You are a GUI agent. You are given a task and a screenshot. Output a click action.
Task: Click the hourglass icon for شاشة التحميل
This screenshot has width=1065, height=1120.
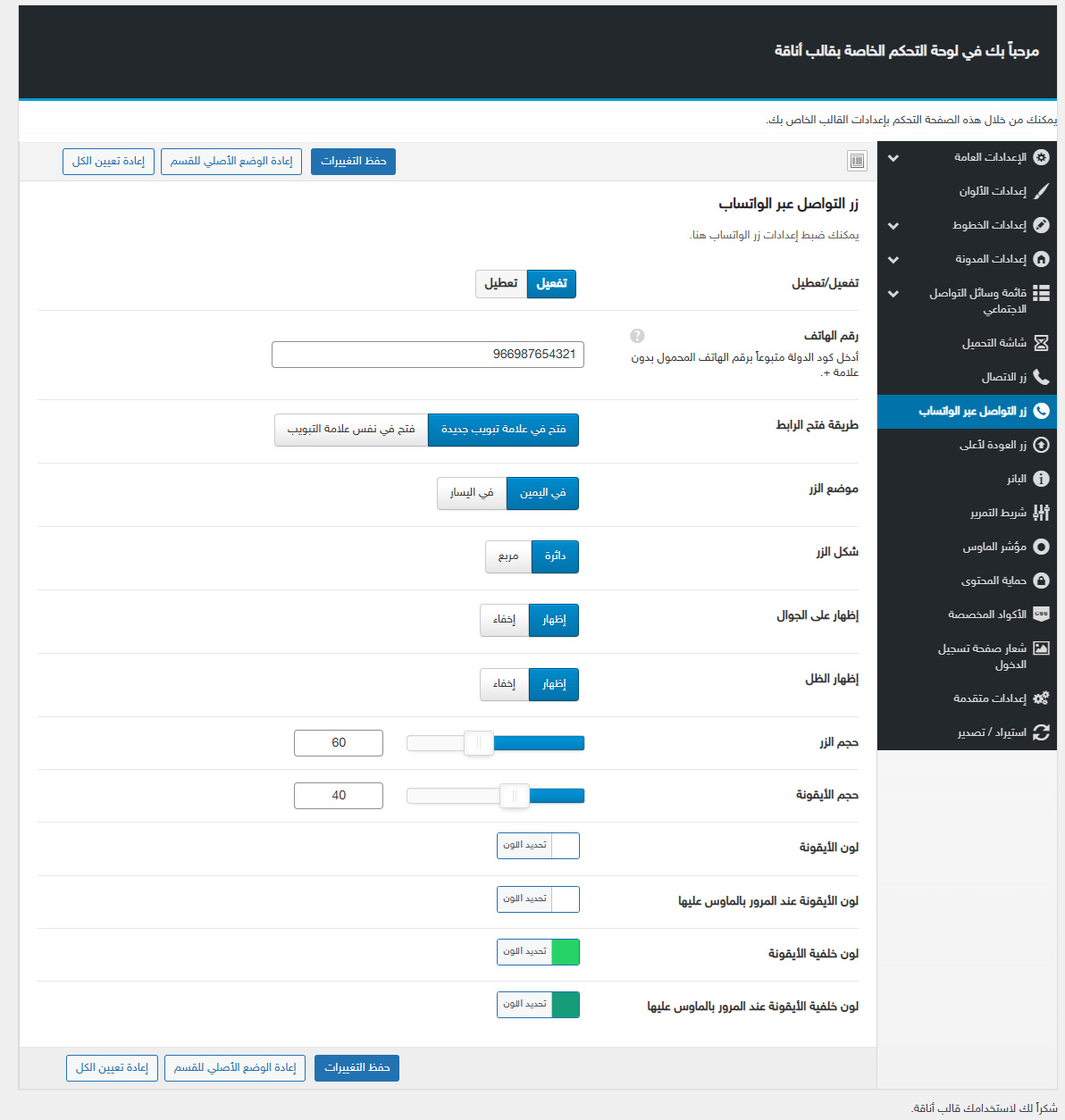pyautogui.click(x=1041, y=343)
